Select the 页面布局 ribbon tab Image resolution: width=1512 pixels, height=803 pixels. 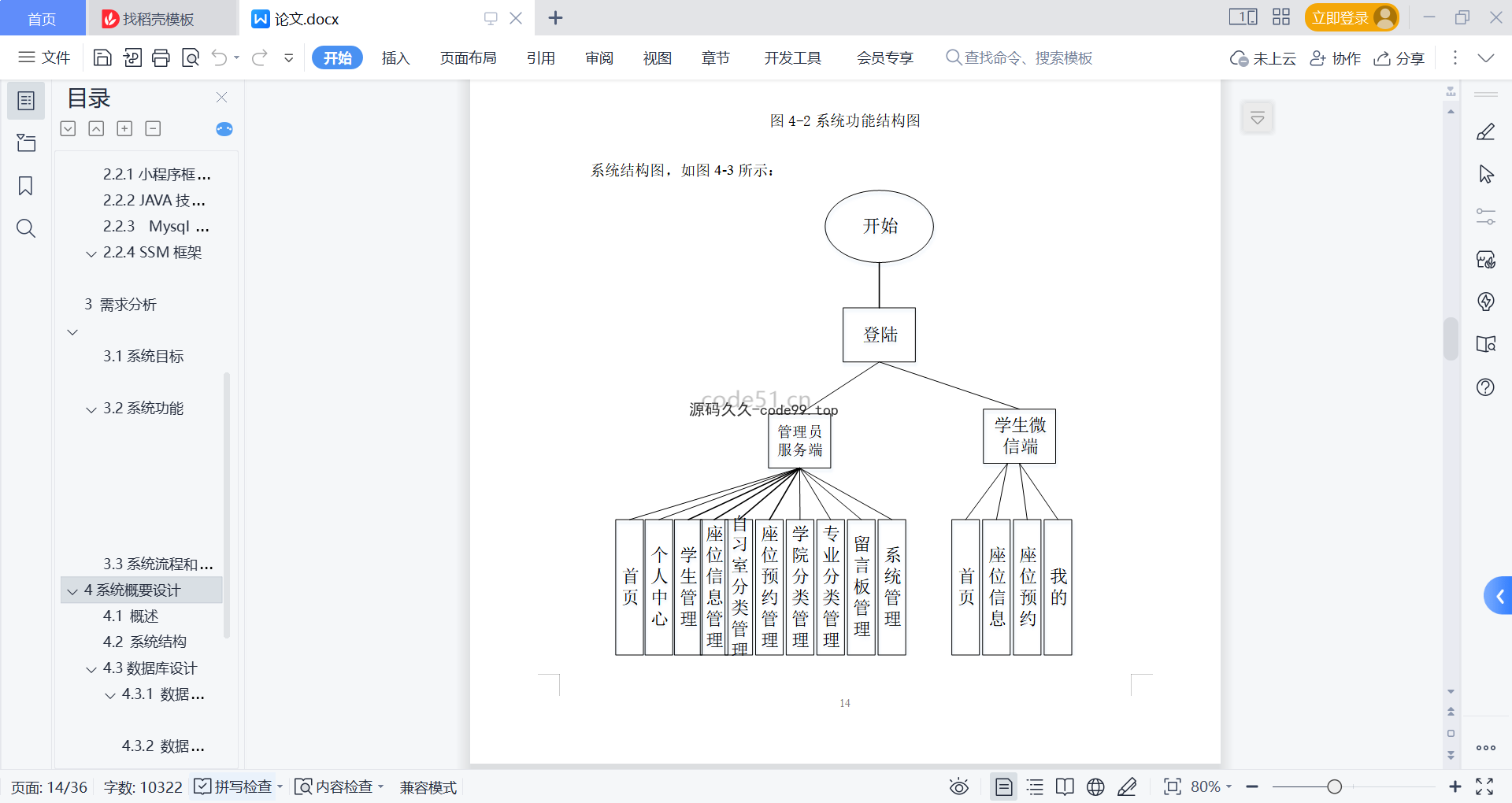coord(468,57)
